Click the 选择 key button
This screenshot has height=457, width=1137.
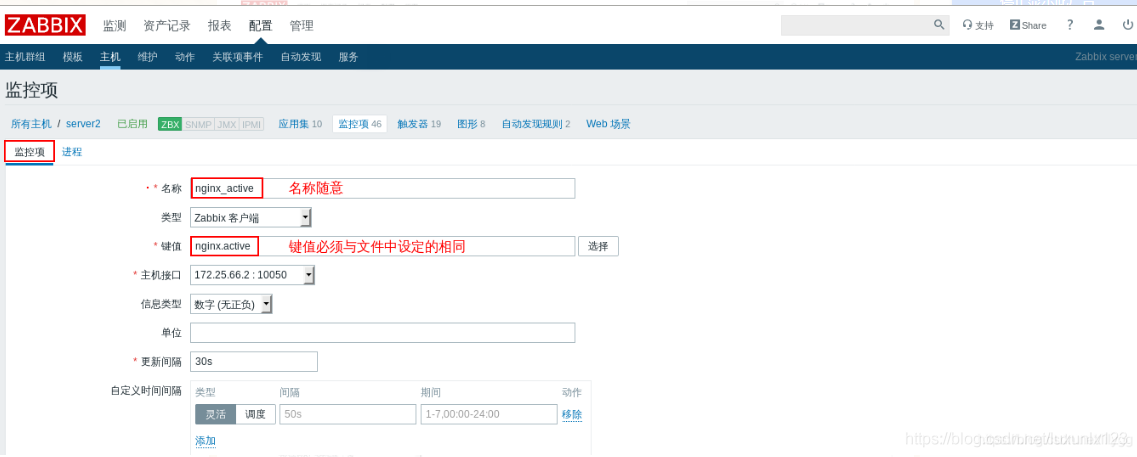598,246
